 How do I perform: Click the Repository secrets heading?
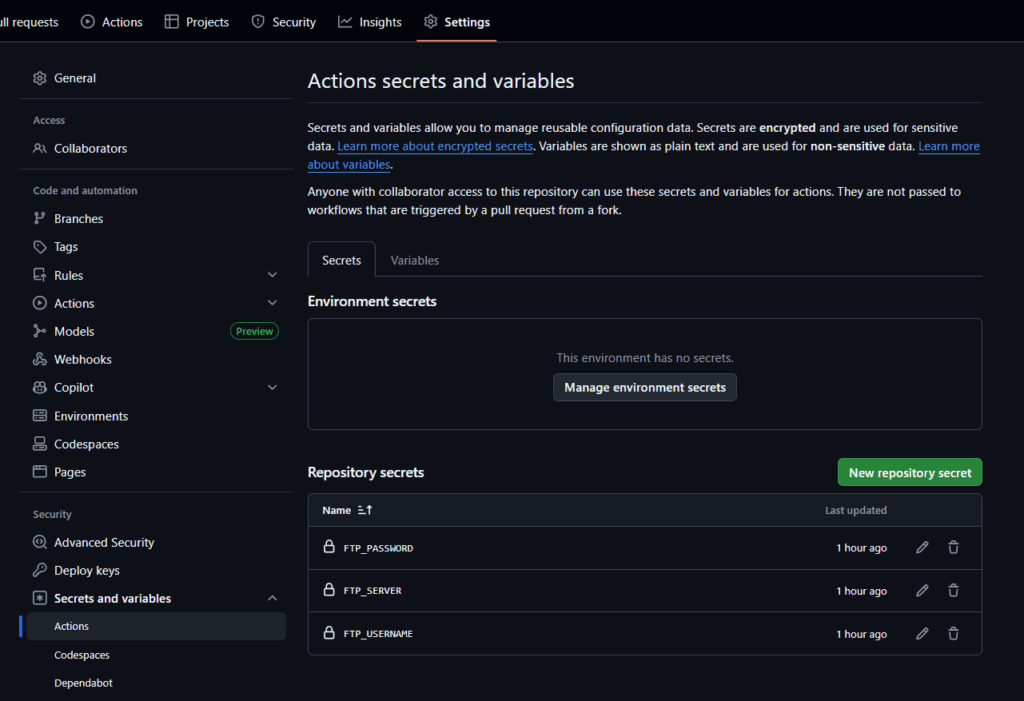[x=366, y=472]
